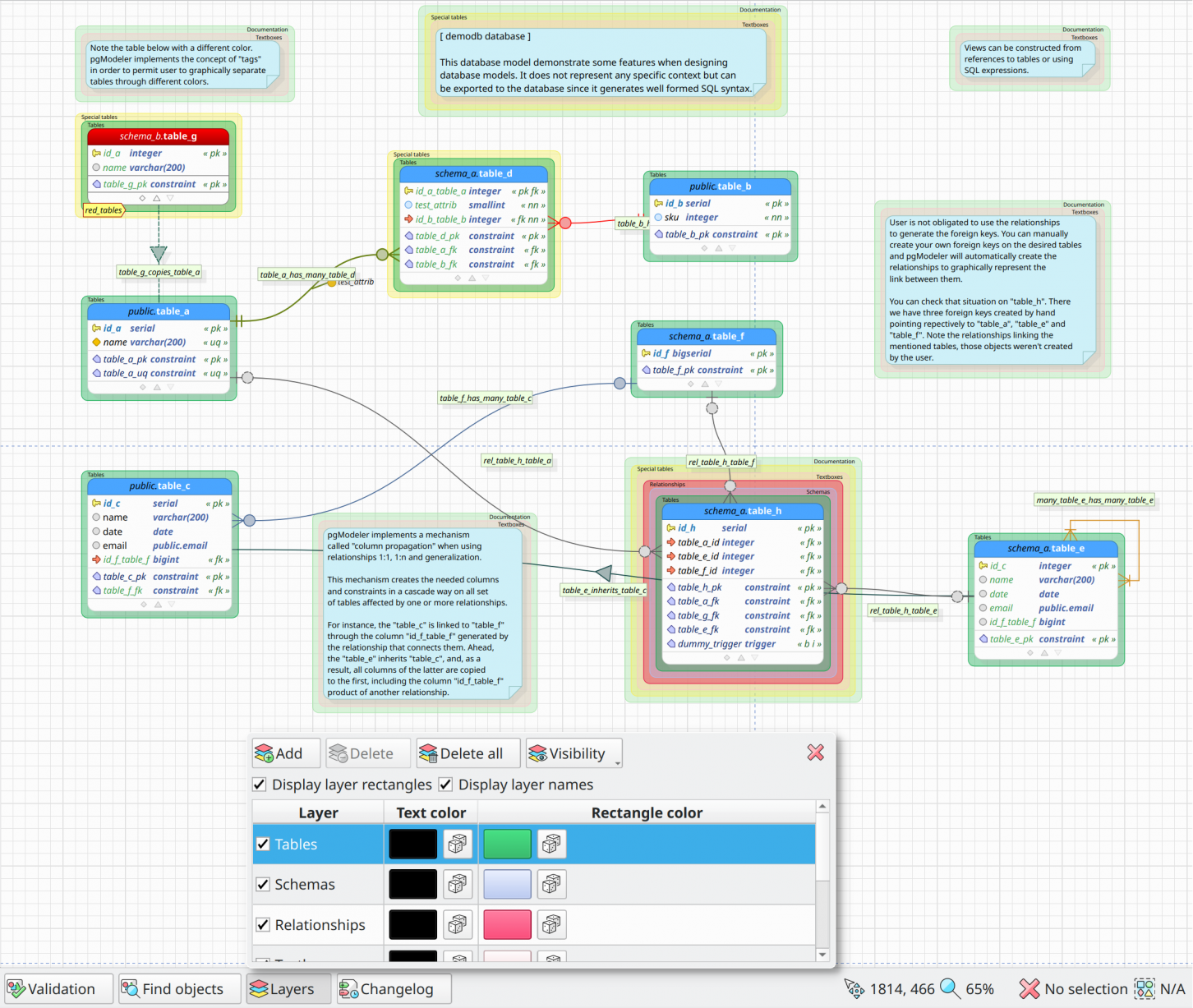Open the Find objects panel tab
This screenshot has height=1008, width=1193.
(x=180, y=989)
